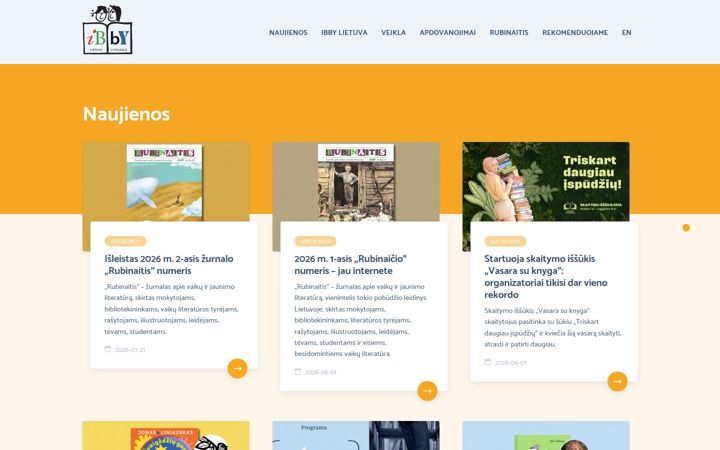The image size is (720, 450).
Task: Open the Veikla menu item
Action: click(394, 33)
